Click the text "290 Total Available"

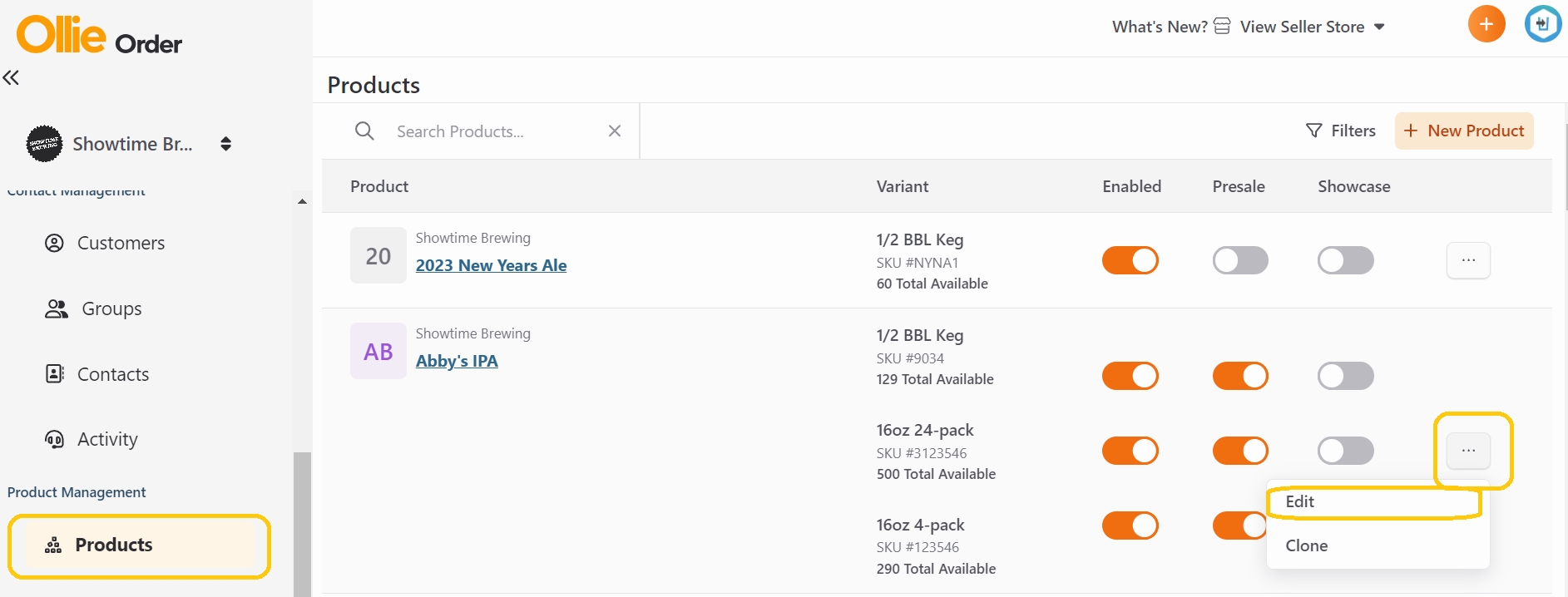tap(936, 569)
